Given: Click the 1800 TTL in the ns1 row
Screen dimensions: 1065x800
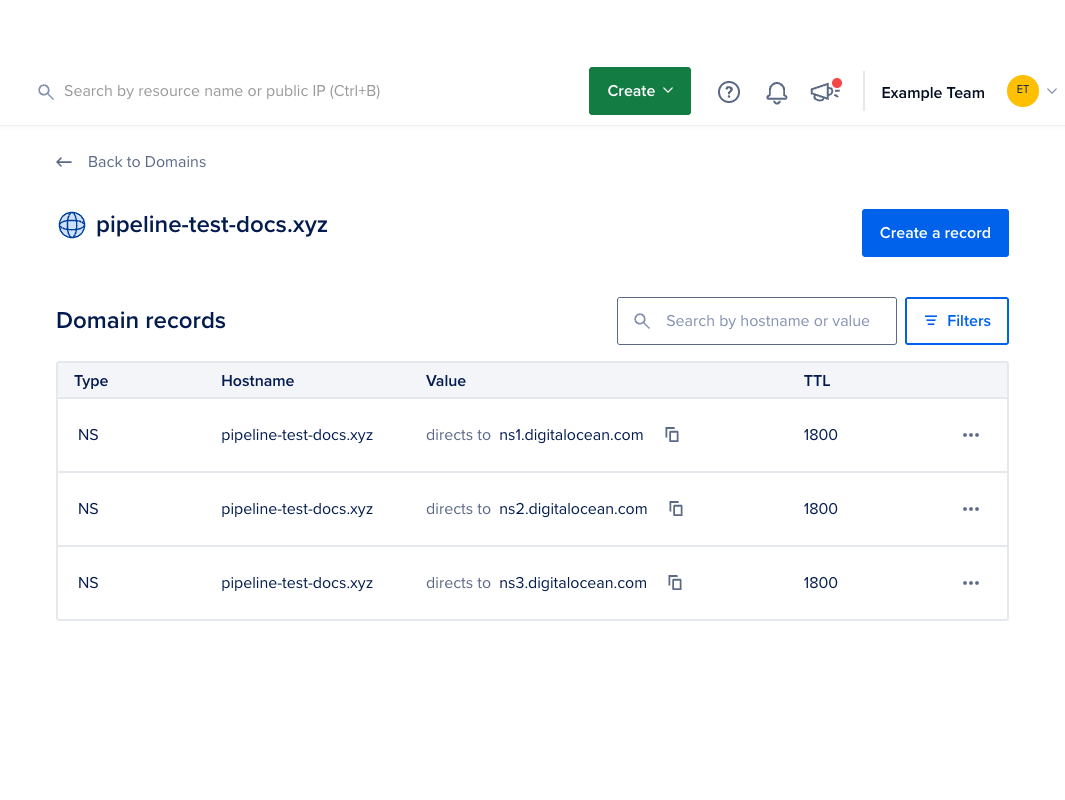Looking at the screenshot, I should click(x=820, y=435).
